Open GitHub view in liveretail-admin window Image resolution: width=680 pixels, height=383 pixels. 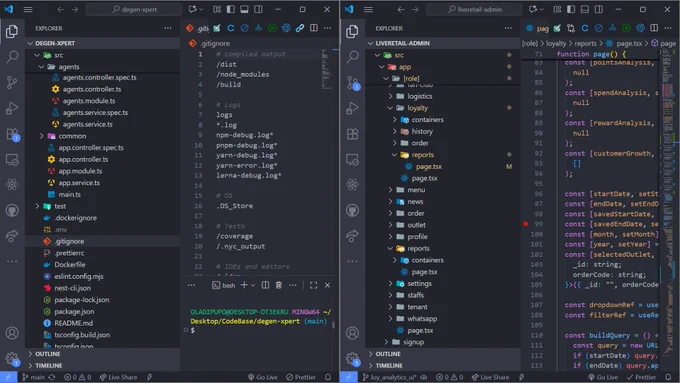tap(353, 210)
